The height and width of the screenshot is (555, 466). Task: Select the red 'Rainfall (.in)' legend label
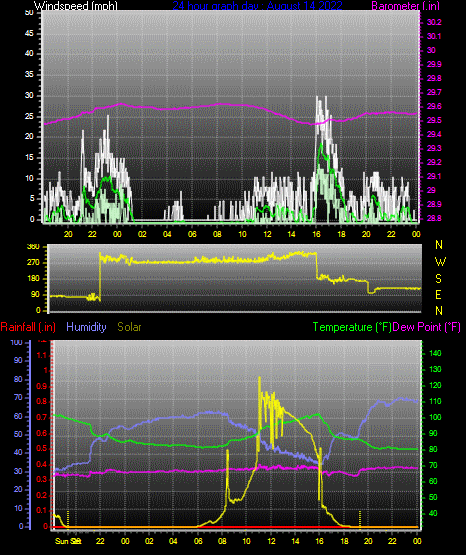coord(28,327)
